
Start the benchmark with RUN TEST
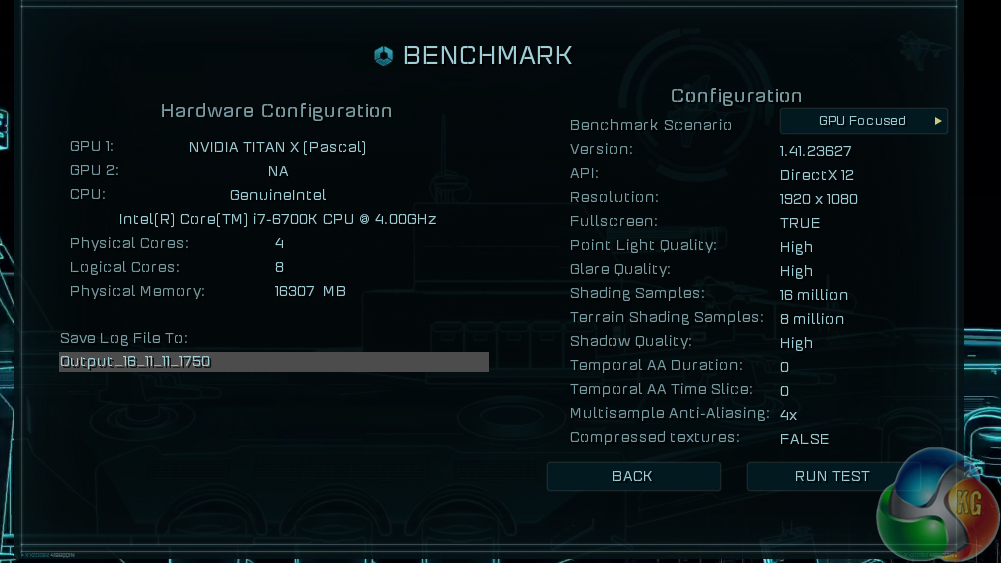tap(832, 476)
